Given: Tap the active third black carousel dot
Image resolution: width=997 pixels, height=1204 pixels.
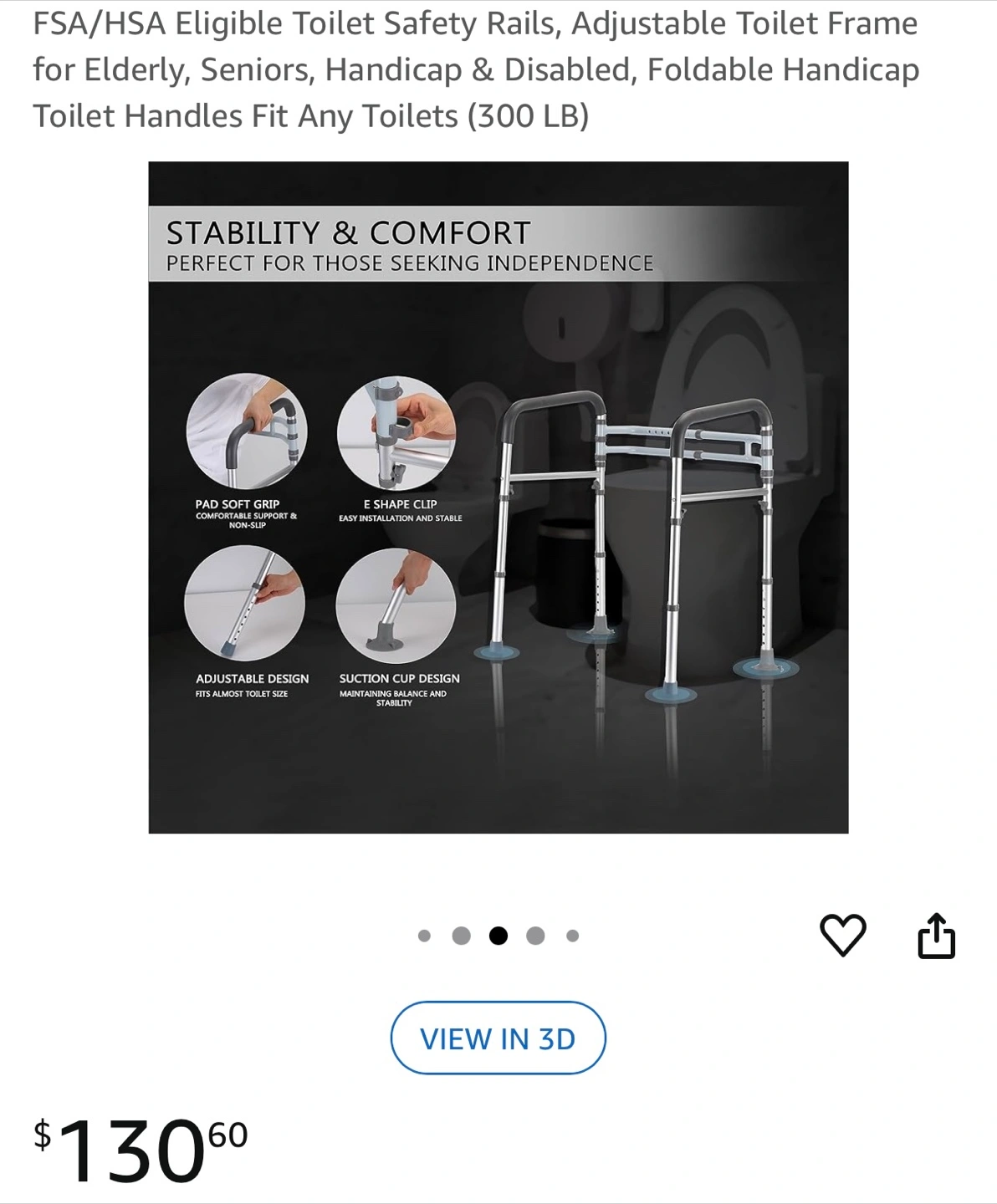Looking at the screenshot, I should pos(498,936).
